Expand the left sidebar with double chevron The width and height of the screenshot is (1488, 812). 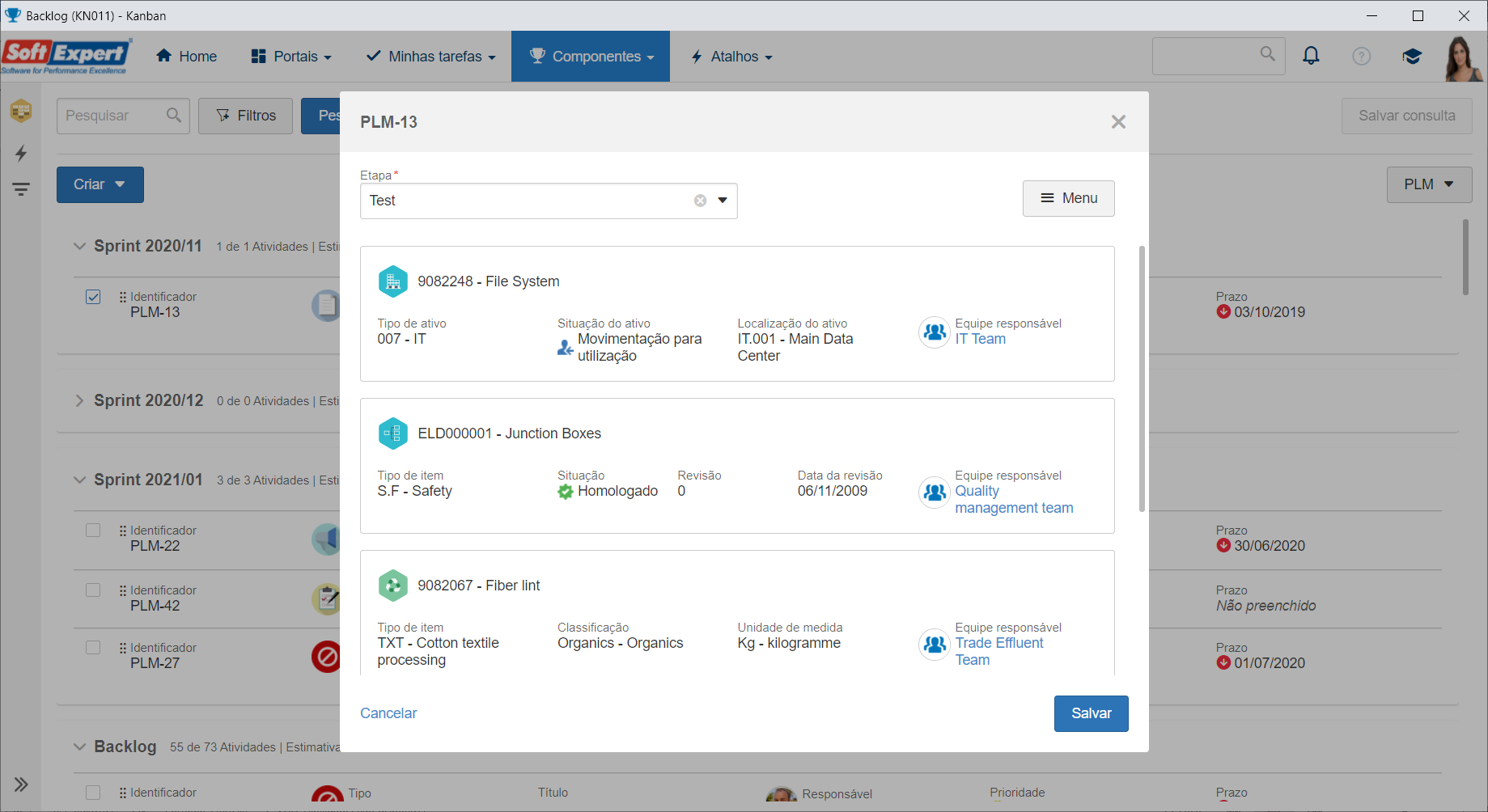[21, 784]
